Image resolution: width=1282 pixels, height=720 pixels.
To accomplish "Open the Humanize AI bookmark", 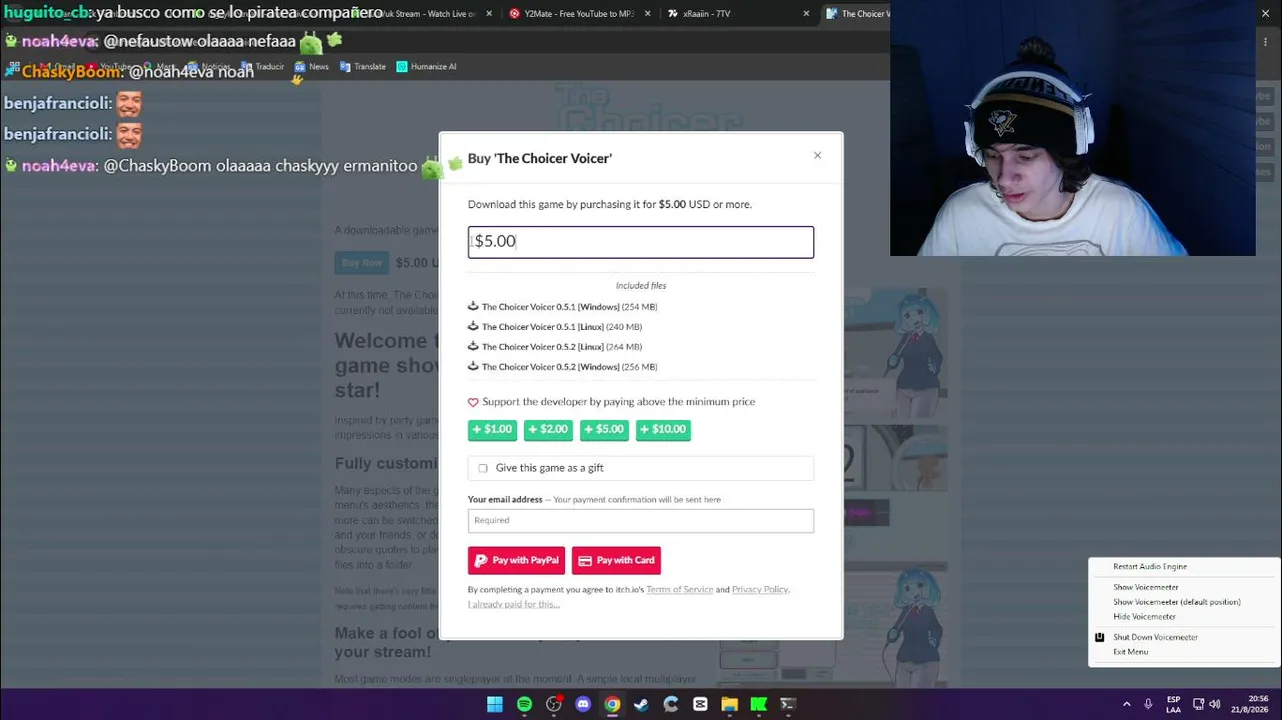I will coord(427,67).
